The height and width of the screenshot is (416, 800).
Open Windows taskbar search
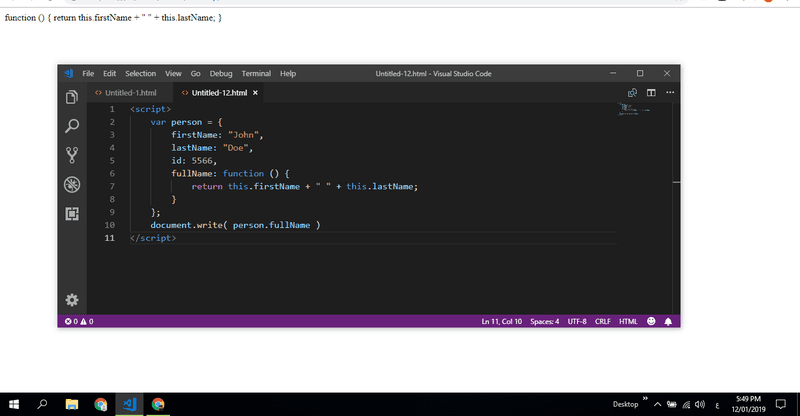point(42,404)
